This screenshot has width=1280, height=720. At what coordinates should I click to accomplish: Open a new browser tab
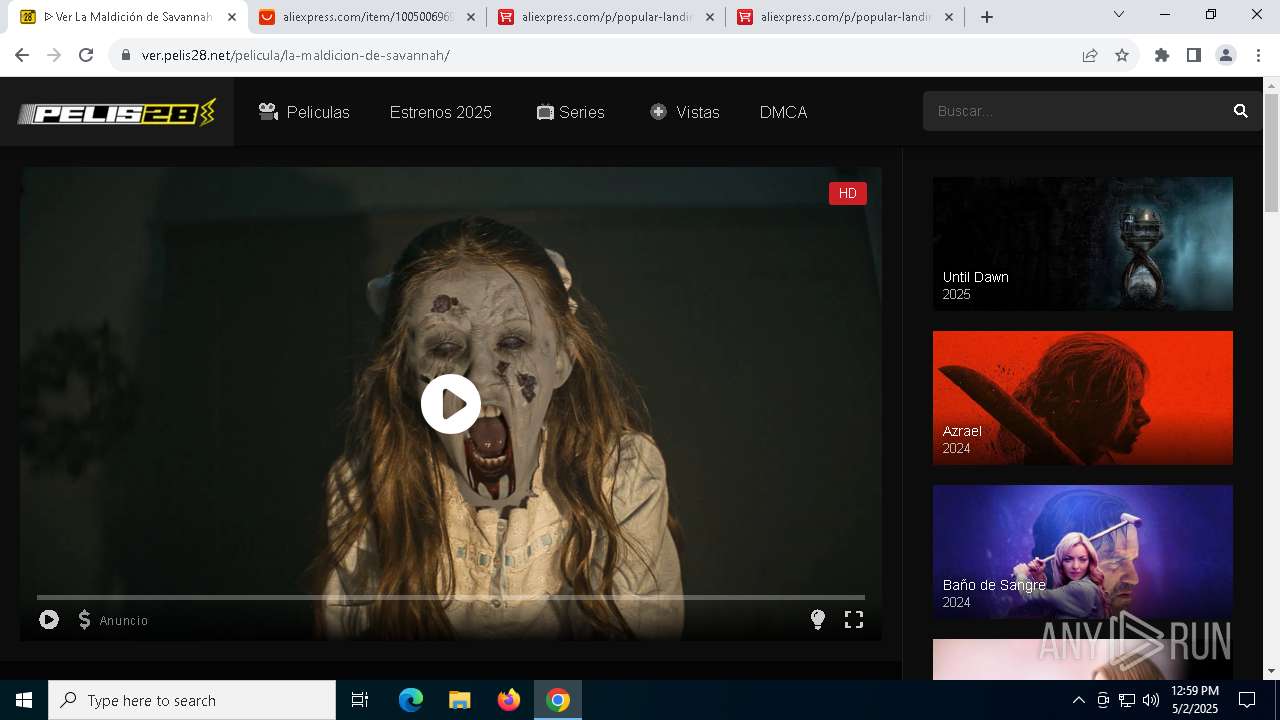pyautogui.click(x=987, y=17)
